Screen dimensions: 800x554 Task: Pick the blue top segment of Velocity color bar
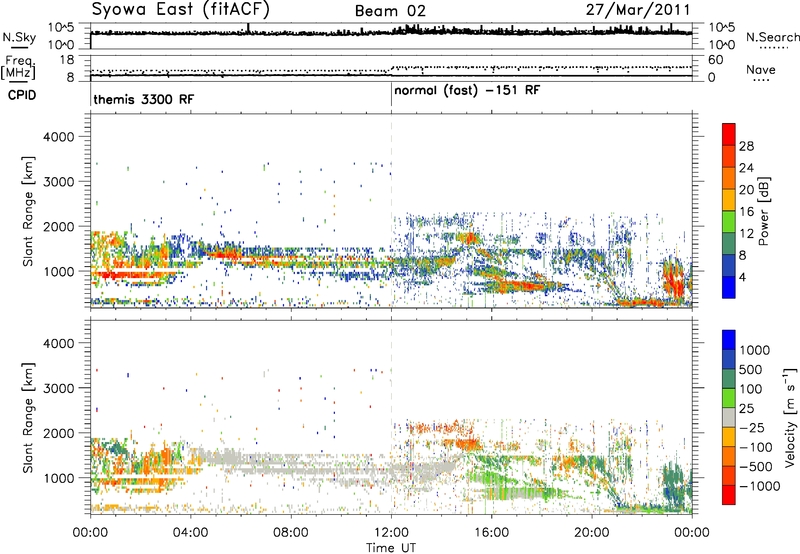(729, 339)
